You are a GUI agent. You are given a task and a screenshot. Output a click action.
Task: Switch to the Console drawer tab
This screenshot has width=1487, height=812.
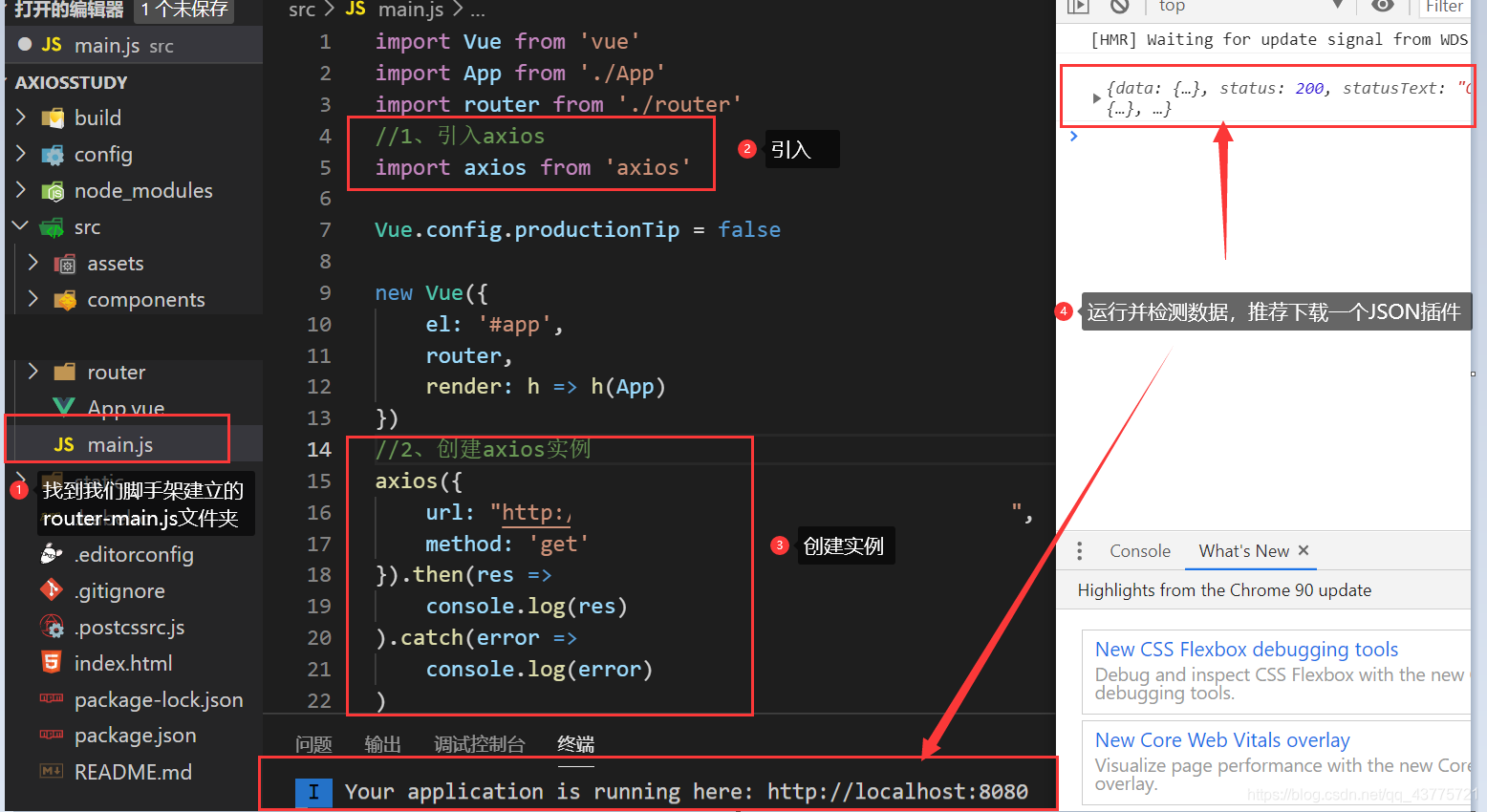(x=1139, y=551)
